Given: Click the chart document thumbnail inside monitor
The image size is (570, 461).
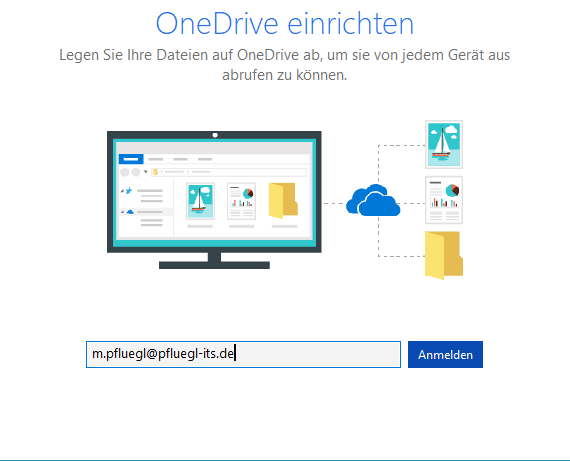Looking at the screenshot, I should pos(241,201).
